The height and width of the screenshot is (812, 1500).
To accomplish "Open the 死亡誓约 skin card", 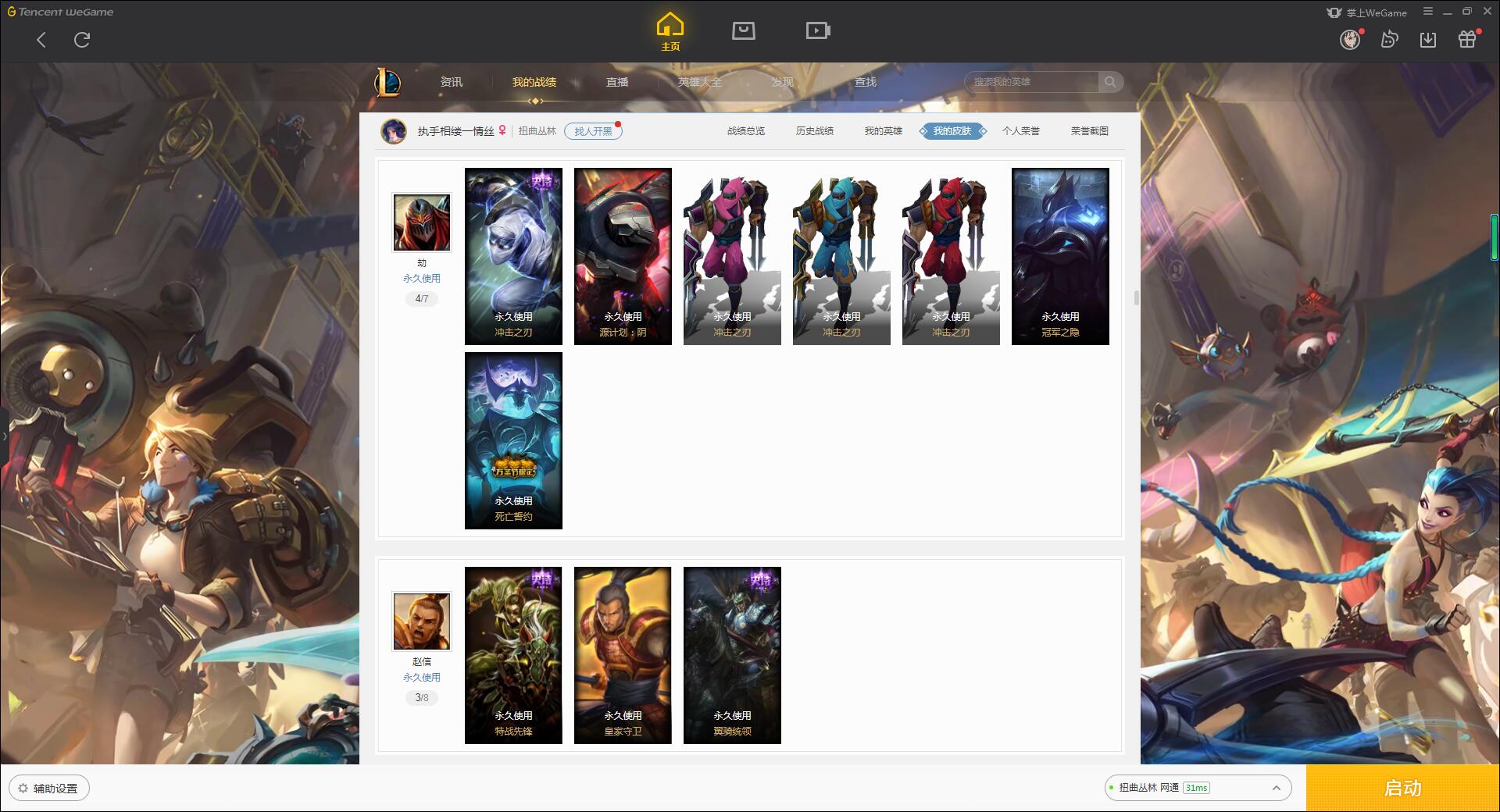I will coord(513,440).
